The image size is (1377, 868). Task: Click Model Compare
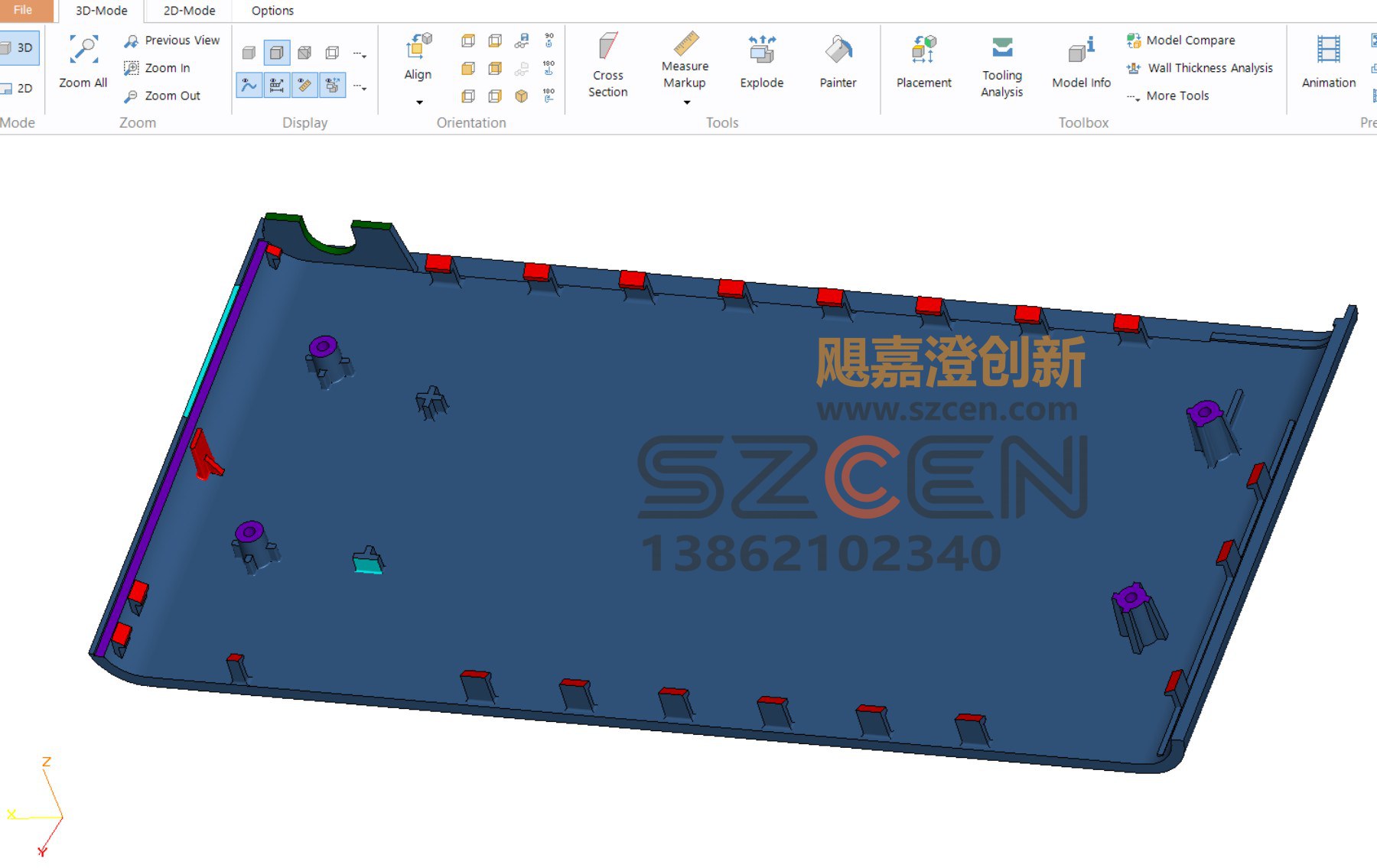[1180, 40]
